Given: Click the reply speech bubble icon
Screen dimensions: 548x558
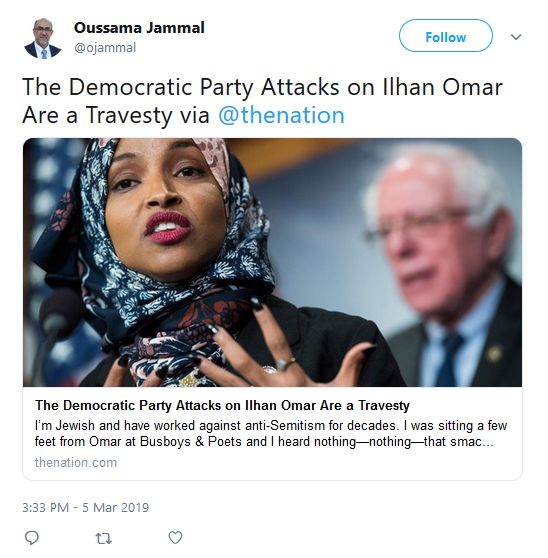Looking at the screenshot, I should click(32, 537).
